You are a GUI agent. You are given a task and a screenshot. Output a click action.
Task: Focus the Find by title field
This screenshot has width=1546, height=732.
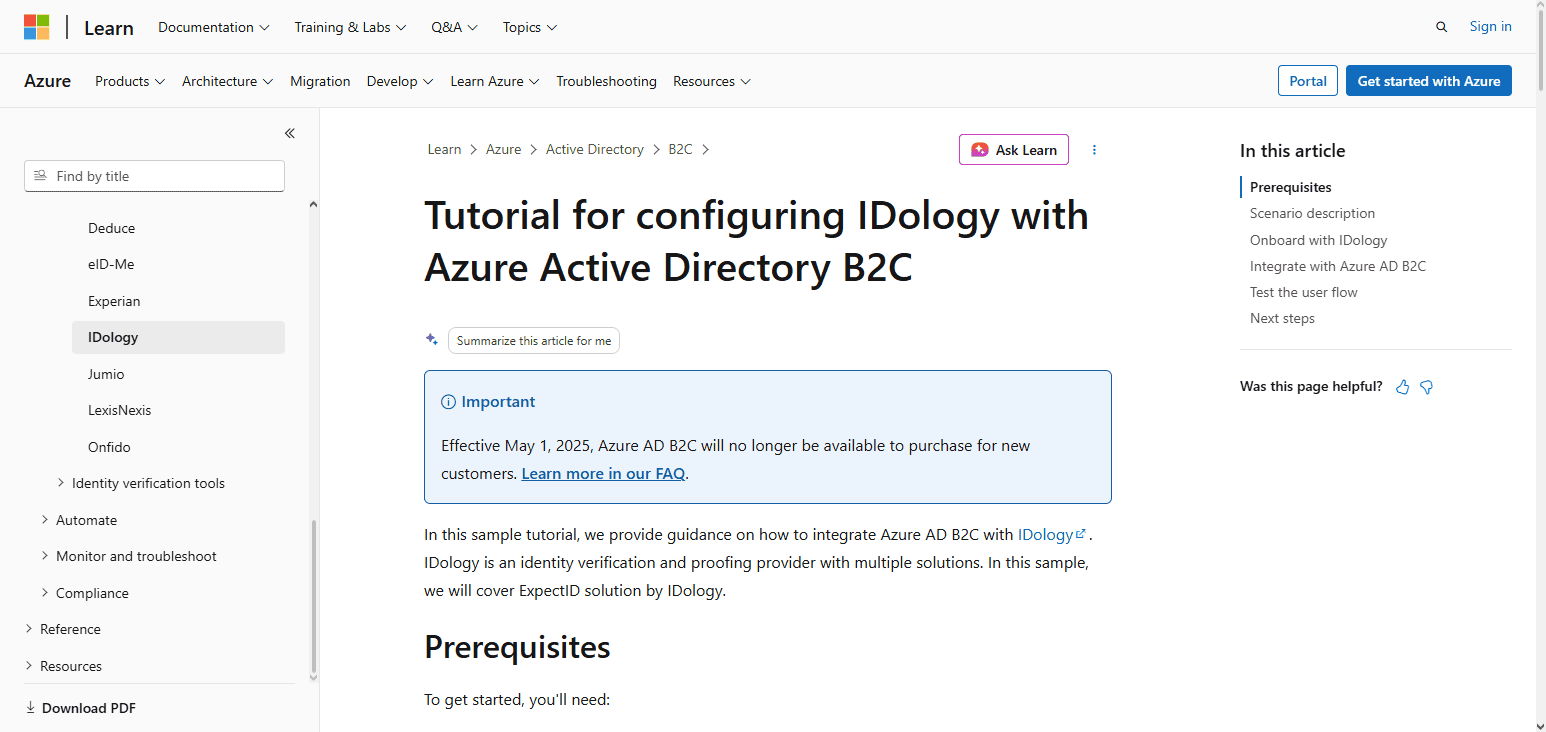(155, 176)
